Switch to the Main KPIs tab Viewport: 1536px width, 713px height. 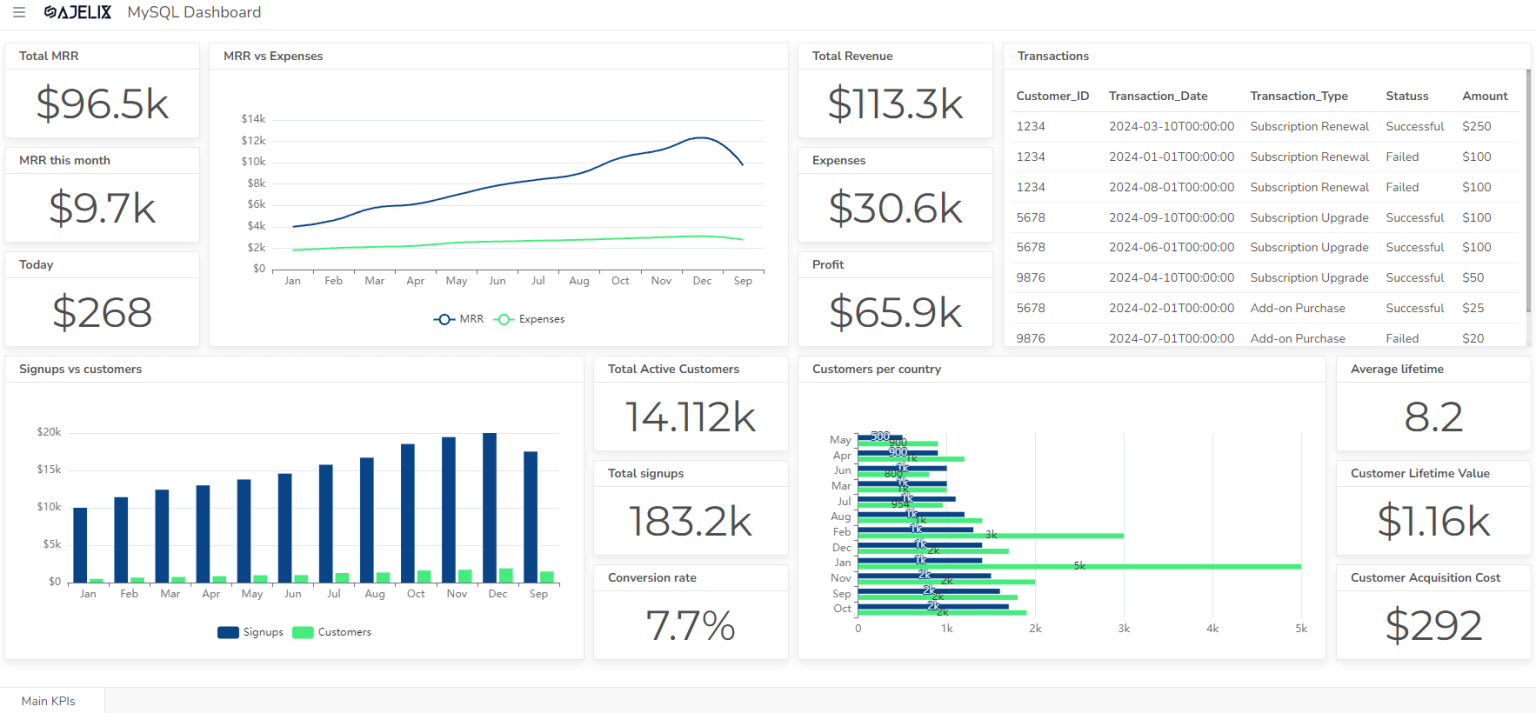pyautogui.click(x=48, y=701)
